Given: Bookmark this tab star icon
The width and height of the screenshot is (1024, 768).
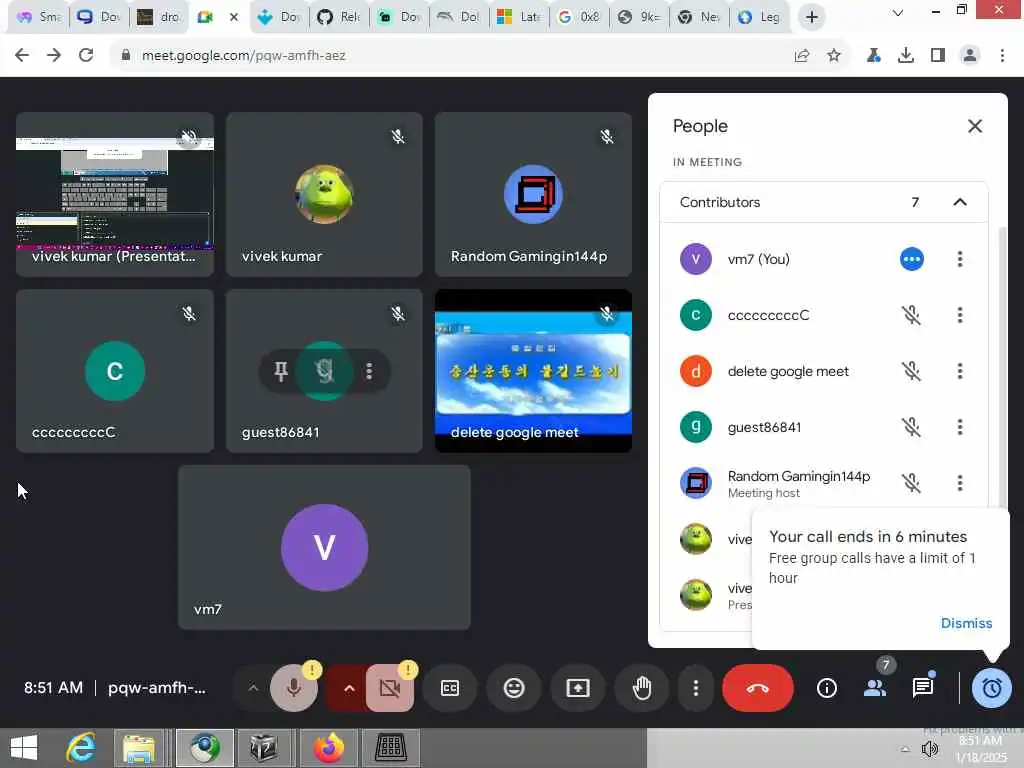Looking at the screenshot, I should [x=834, y=56].
